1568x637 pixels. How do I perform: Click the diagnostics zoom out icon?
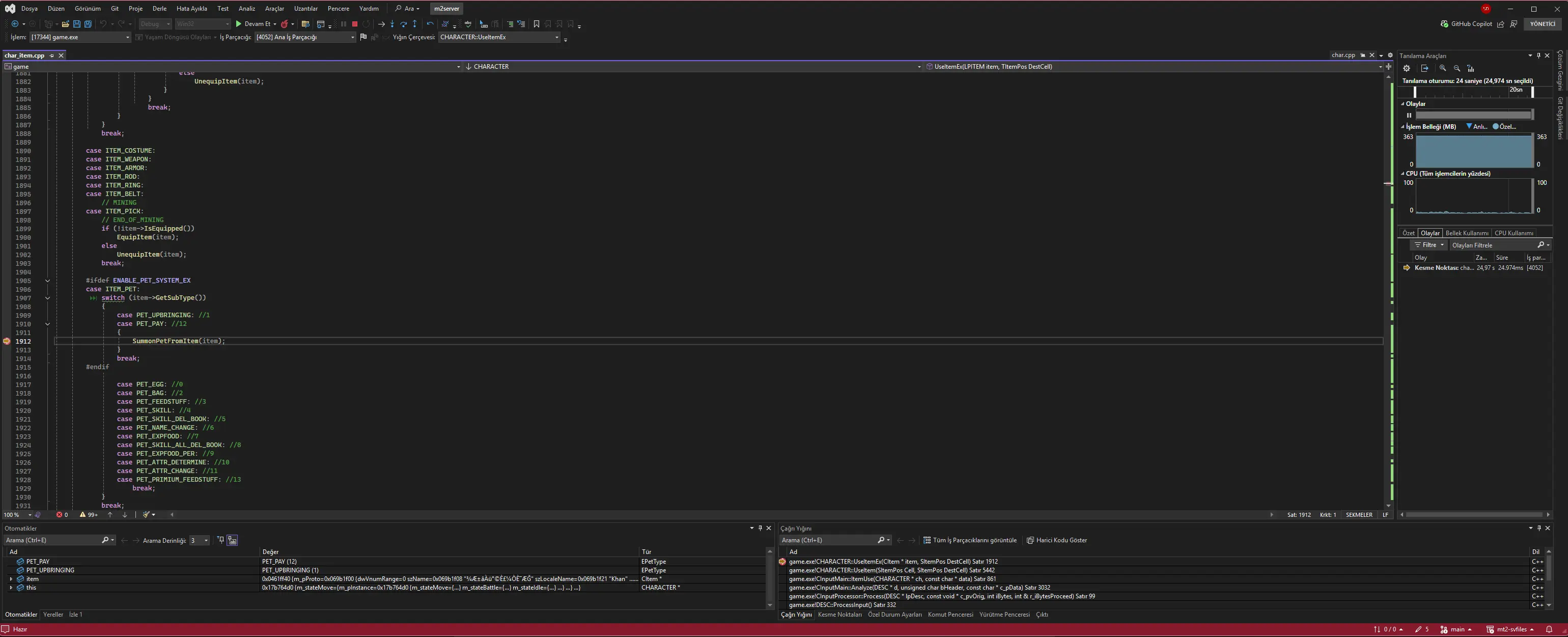point(1457,68)
